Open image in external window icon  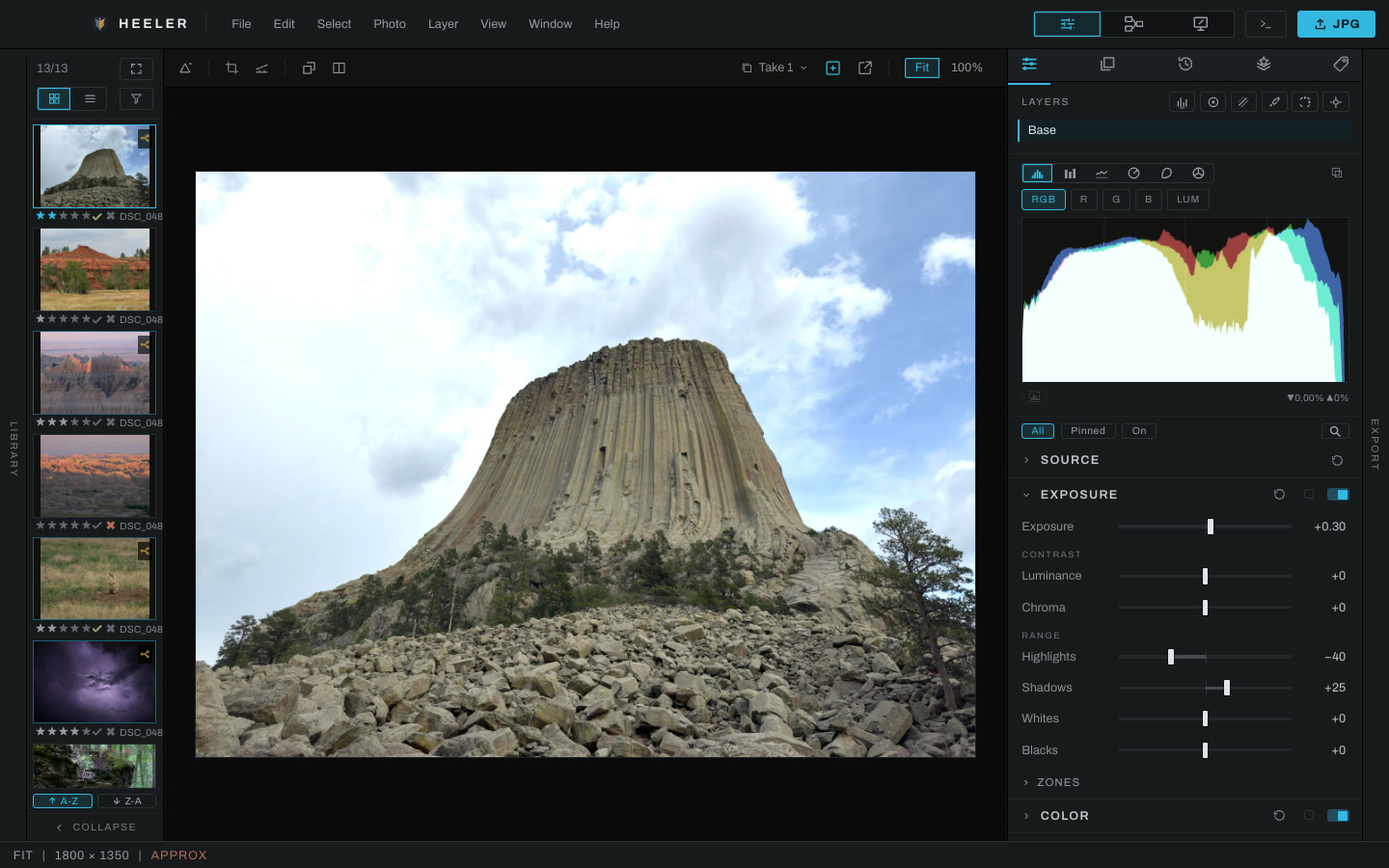[865, 68]
